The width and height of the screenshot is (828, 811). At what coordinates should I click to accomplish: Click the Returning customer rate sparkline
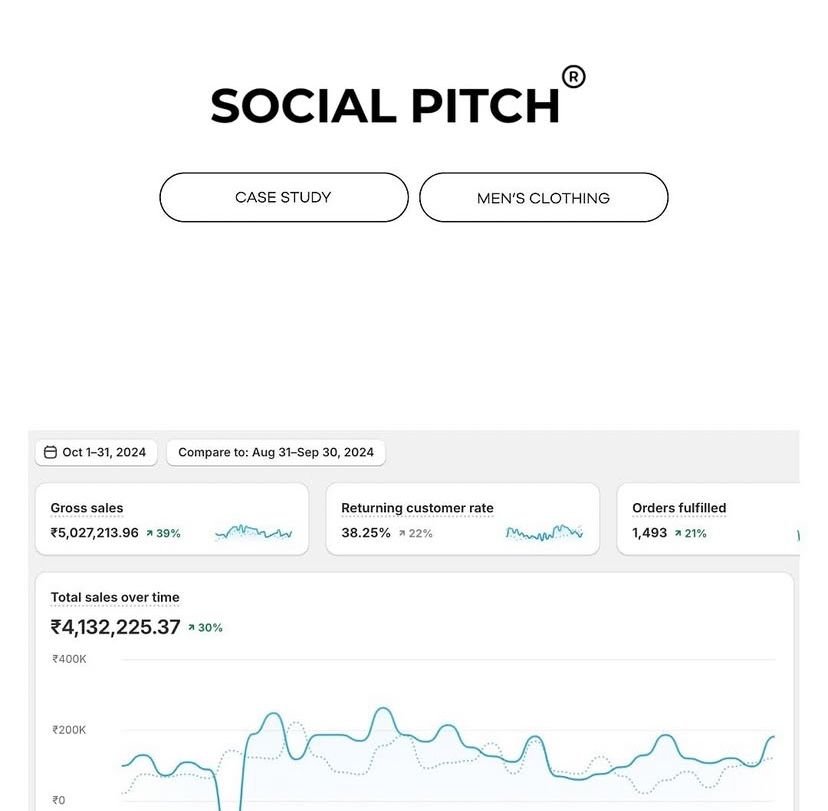pyautogui.click(x=544, y=533)
